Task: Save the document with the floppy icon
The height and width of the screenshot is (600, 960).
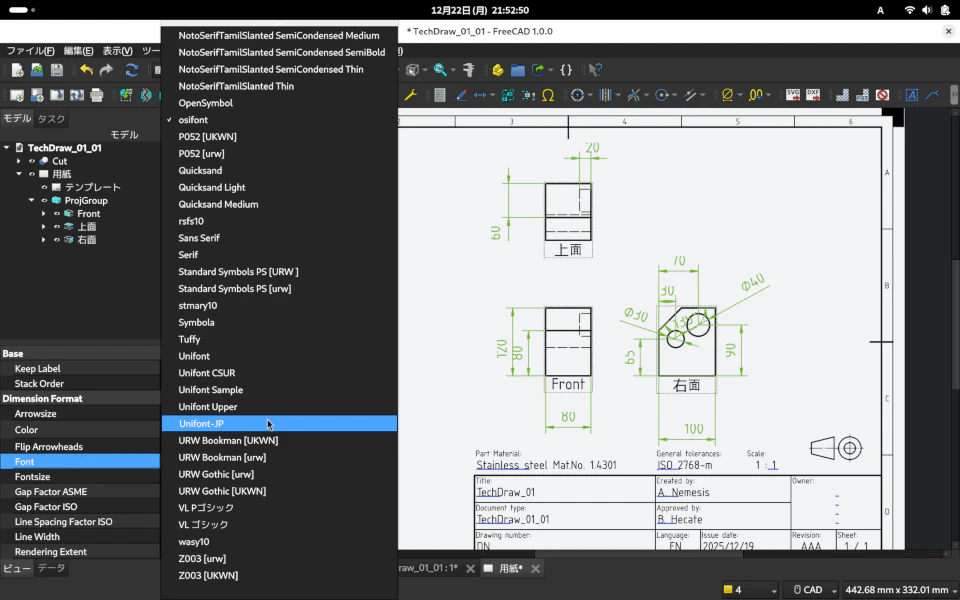Action: (56, 70)
